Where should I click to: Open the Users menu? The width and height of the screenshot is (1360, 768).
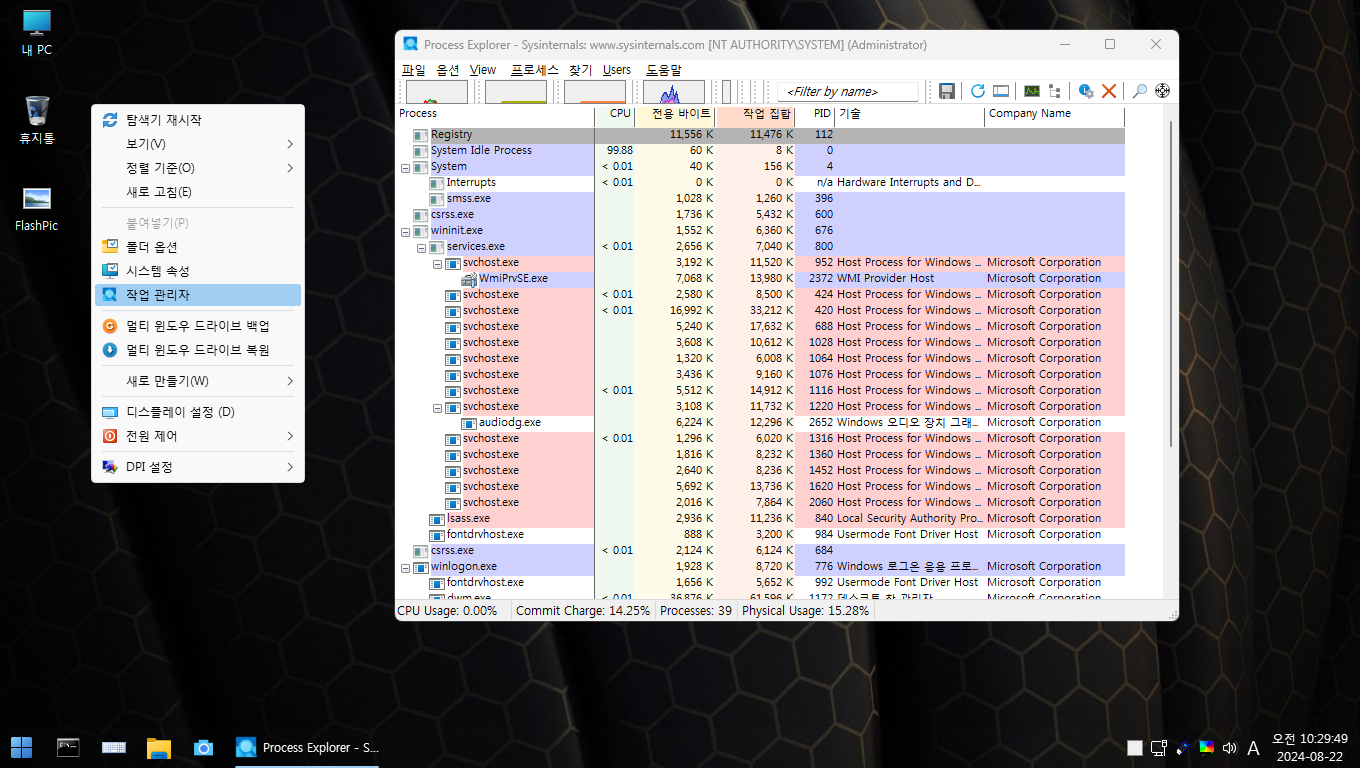click(617, 70)
